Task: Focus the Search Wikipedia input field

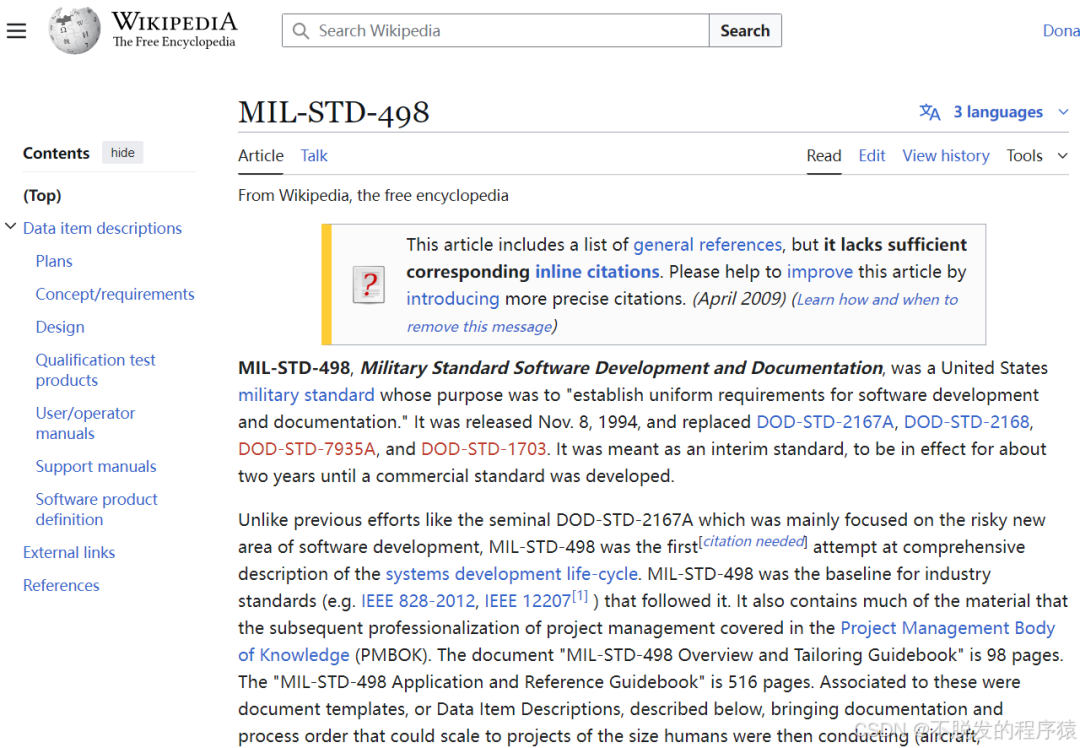Action: [496, 30]
